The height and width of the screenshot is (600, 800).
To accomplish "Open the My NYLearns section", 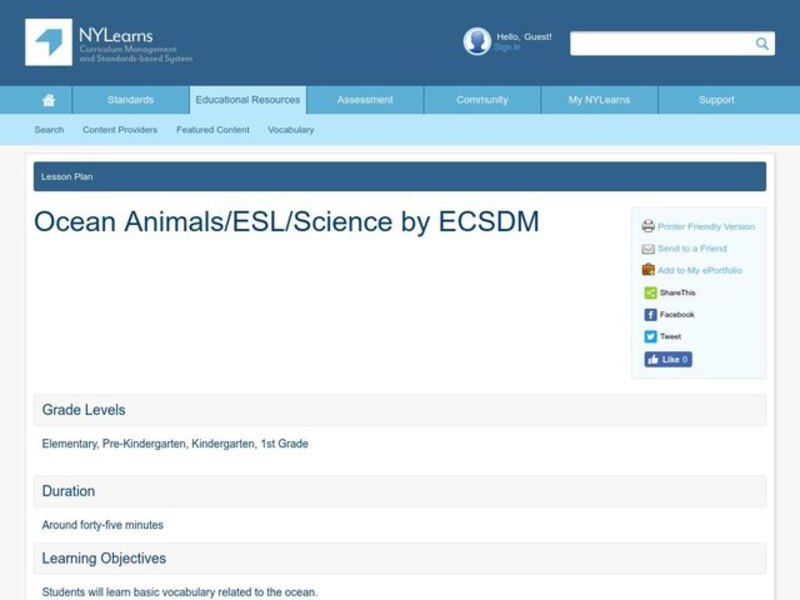I will [x=598, y=99].
